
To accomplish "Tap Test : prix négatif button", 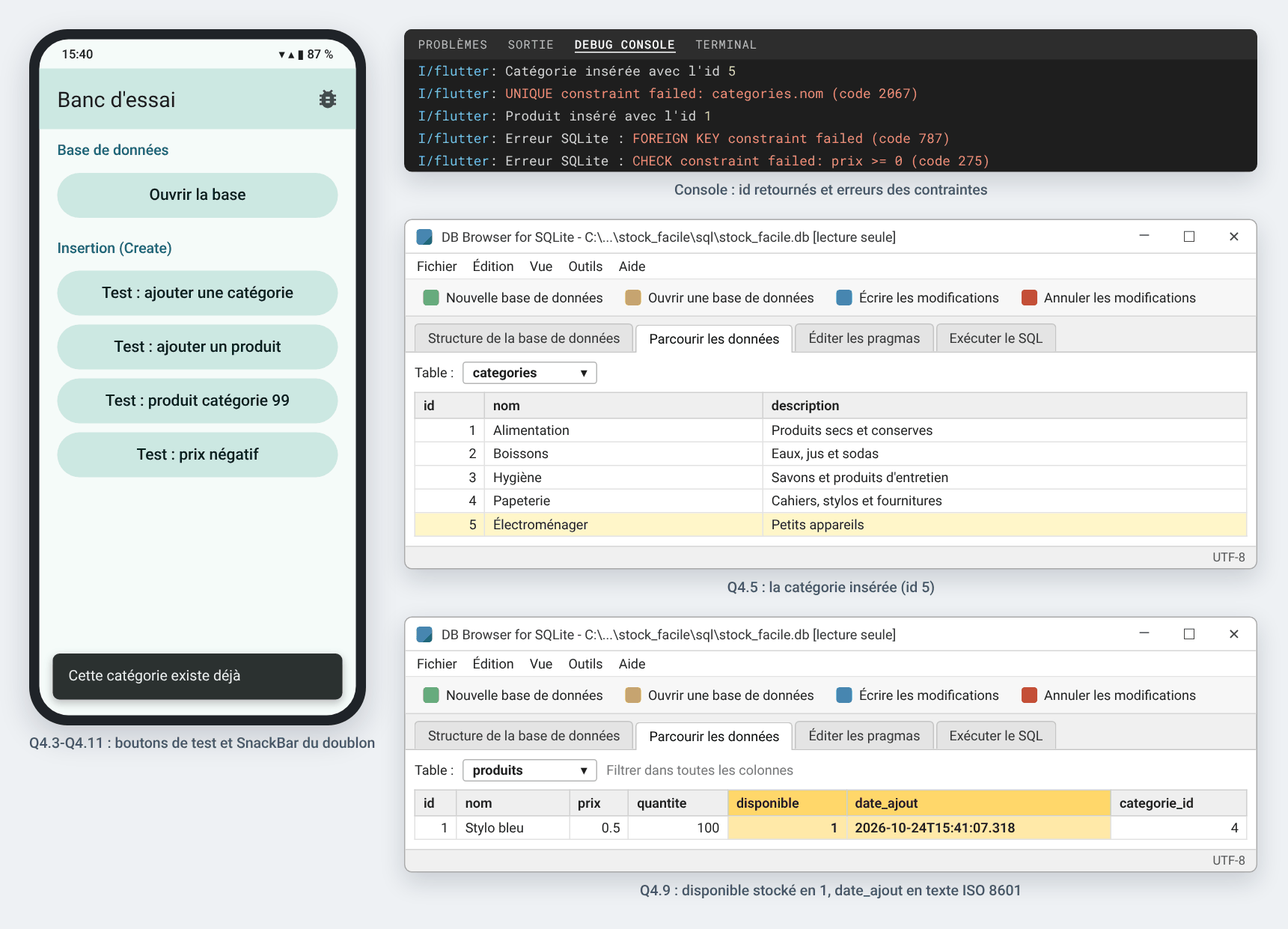I will (198, 454).
